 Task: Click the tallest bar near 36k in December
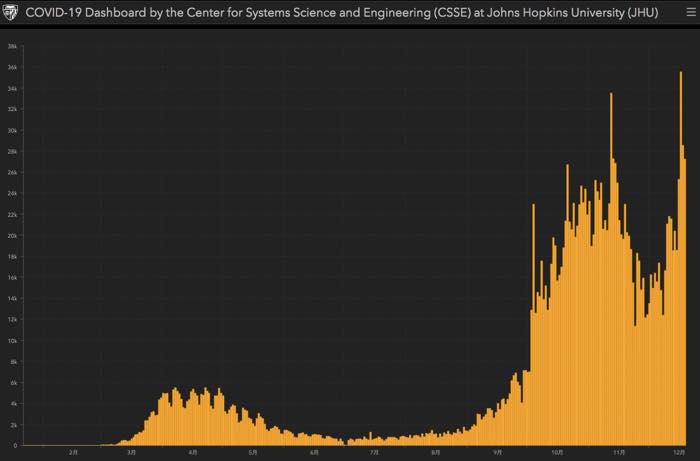(x=681, y=258)
